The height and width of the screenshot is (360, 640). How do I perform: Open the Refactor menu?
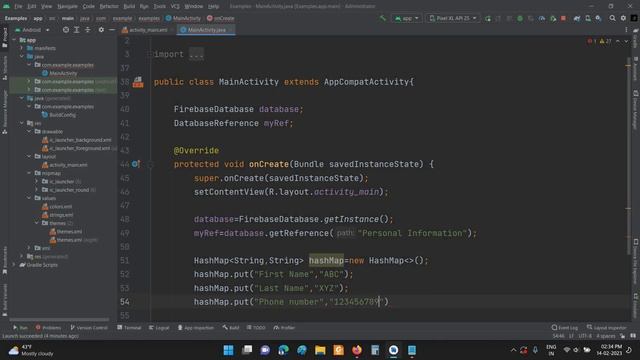(109, 6)
